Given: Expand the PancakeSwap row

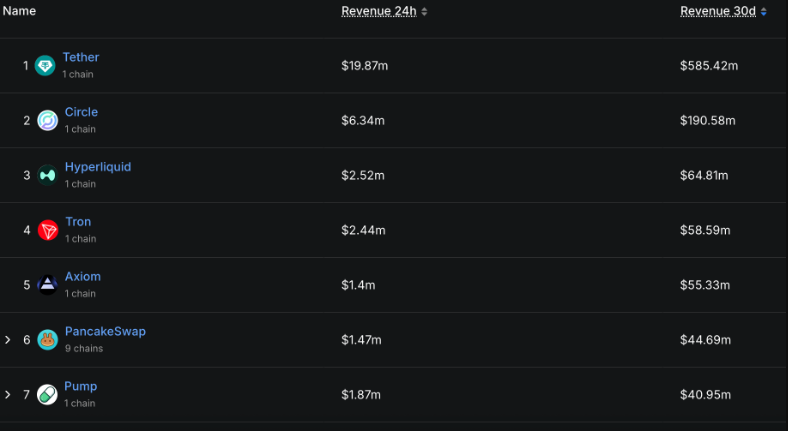Looking at the screenshot, I should click(8, 340).
